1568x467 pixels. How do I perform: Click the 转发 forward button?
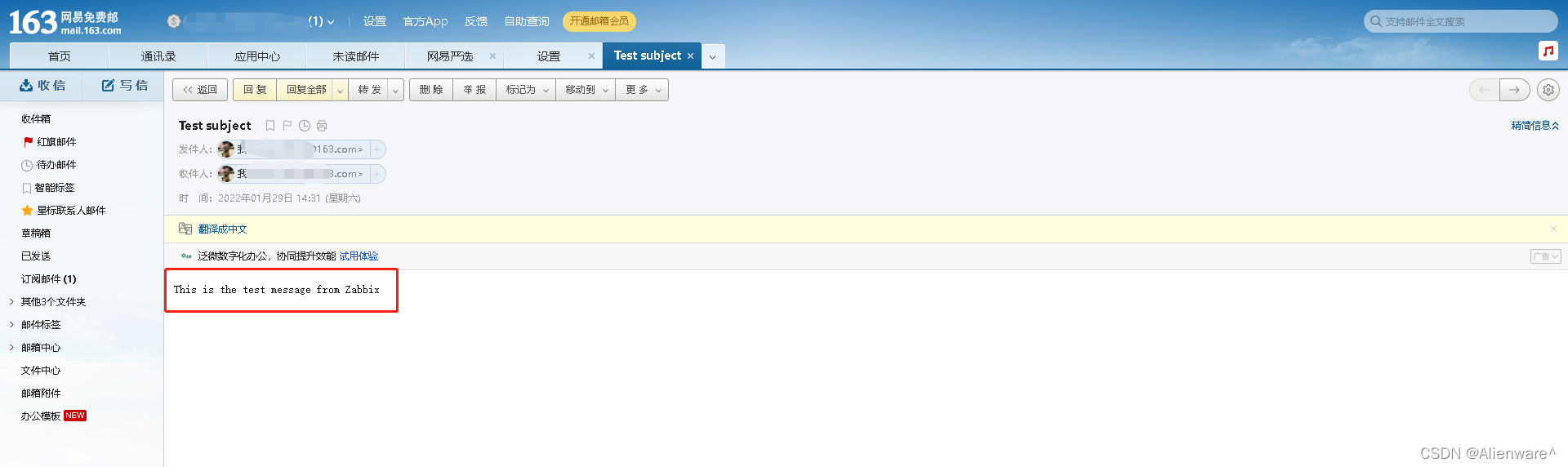click(369, 90)
